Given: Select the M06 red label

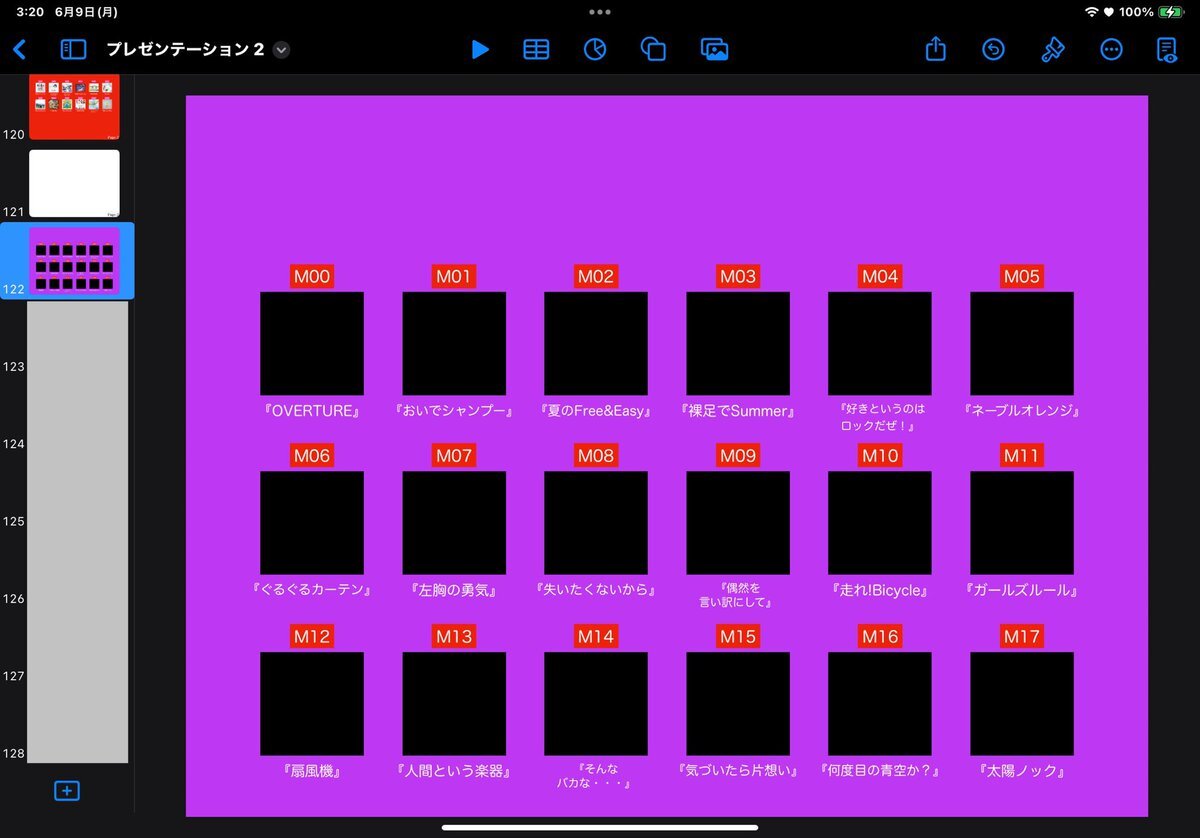Looking at the screenshot, I should tap(312, 456).
